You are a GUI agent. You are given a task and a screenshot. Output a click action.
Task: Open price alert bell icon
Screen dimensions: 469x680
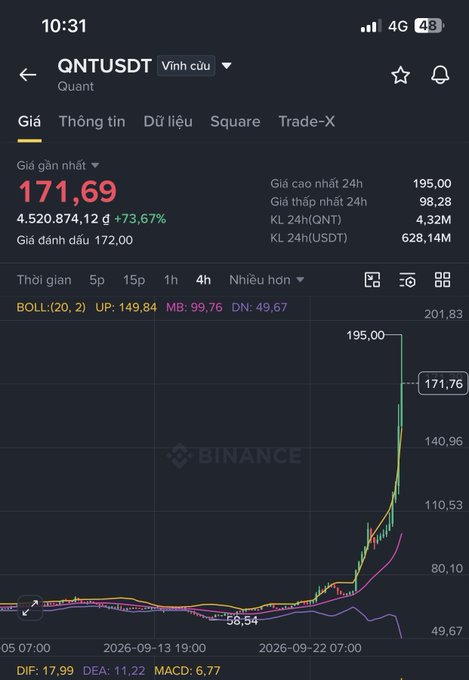point(440,75)
